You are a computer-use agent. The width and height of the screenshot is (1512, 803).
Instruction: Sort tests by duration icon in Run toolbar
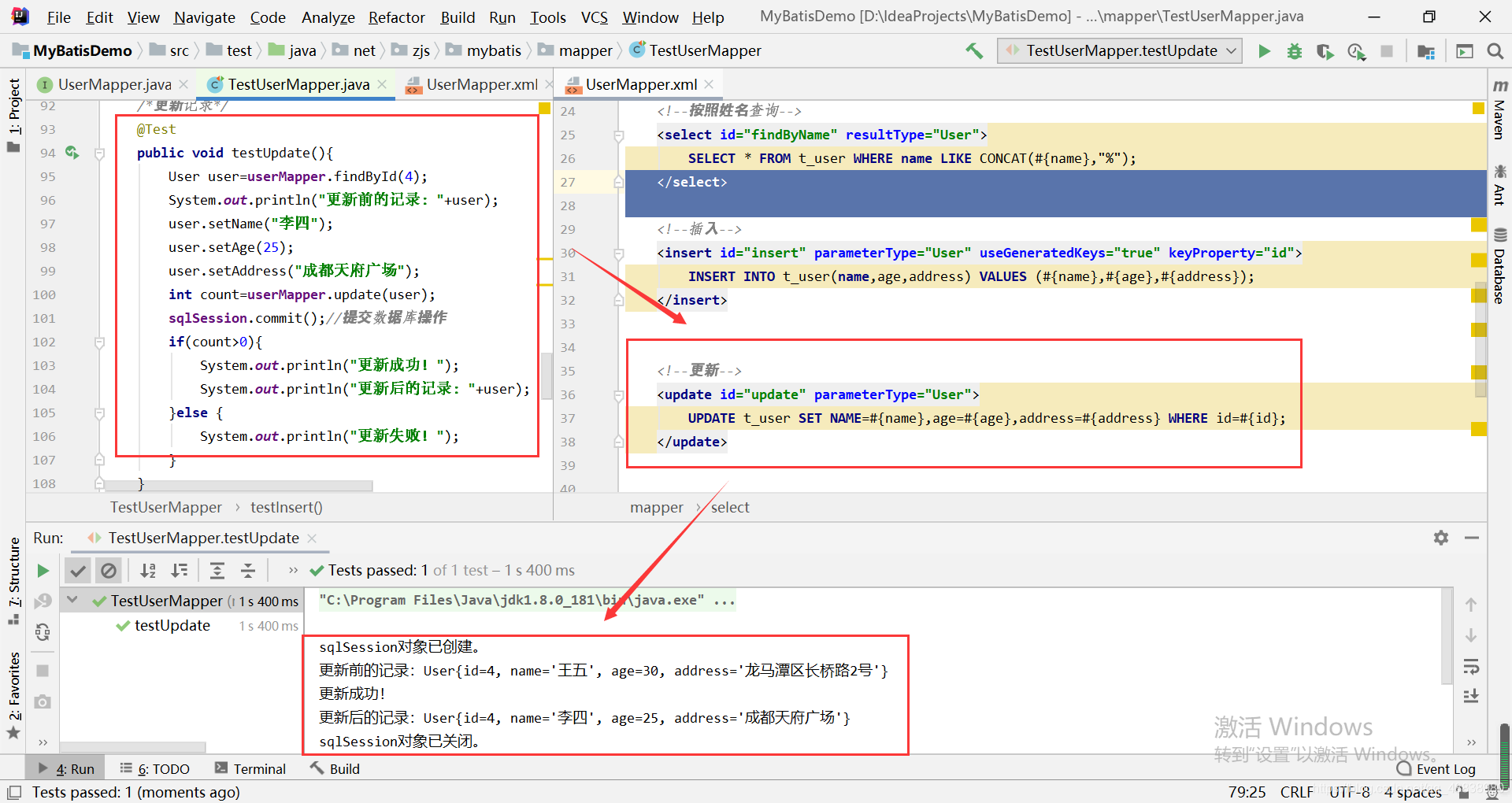click(180, 571)
